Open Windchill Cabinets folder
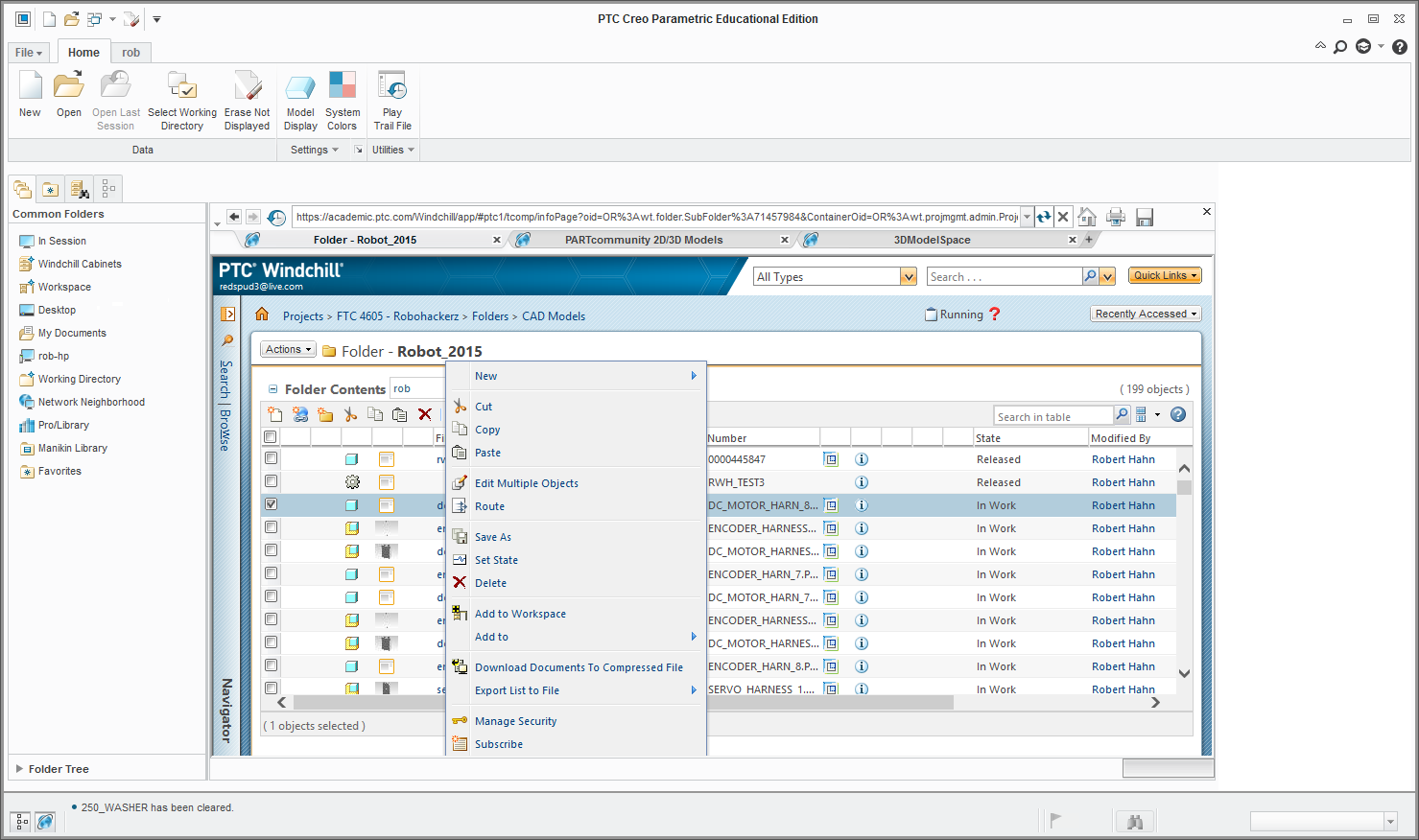 tap(80, 264)
